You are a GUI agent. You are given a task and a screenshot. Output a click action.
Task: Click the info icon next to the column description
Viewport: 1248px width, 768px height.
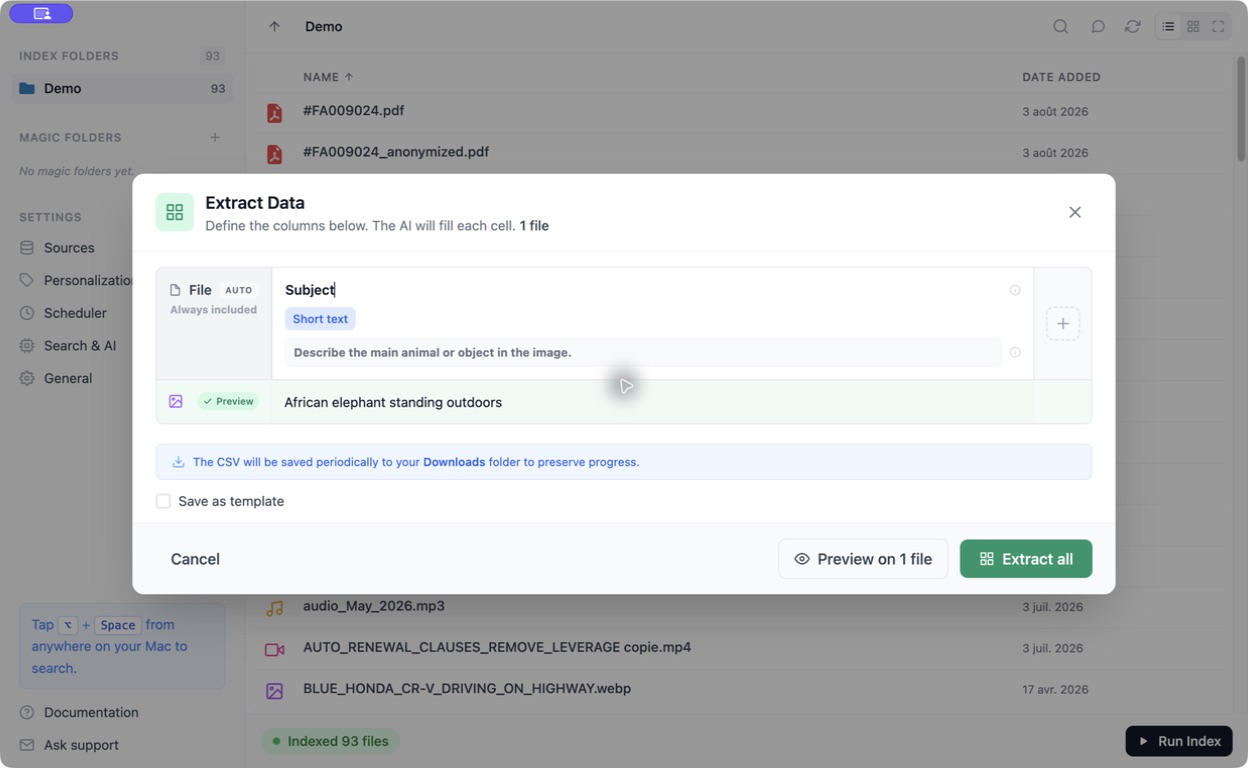[x=1015, y=352]
